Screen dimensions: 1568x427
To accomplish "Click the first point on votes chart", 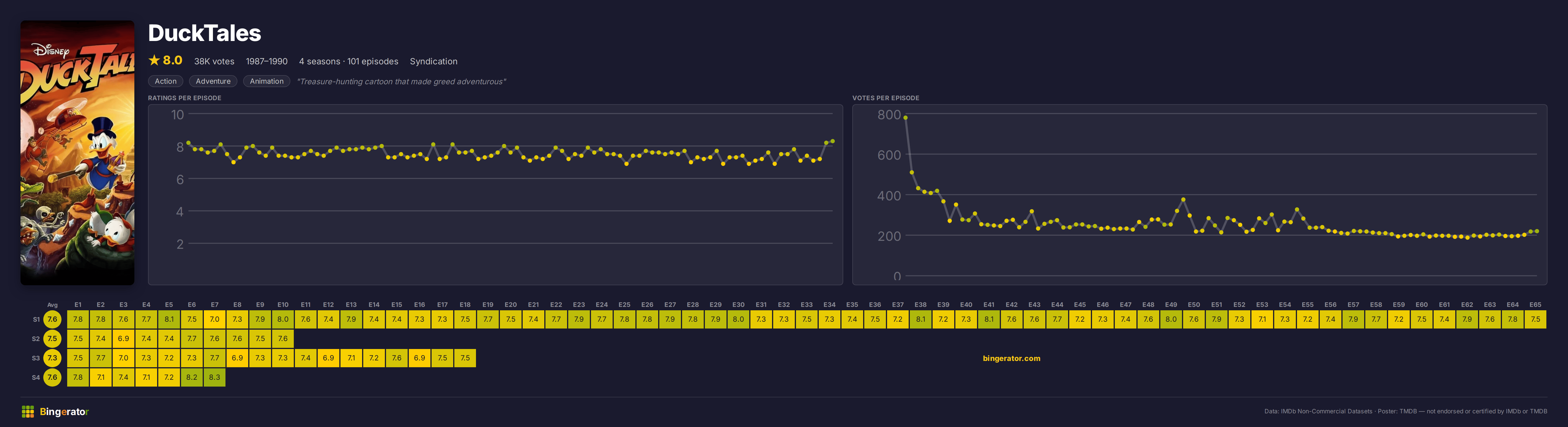I will click(x=905, y=117).
